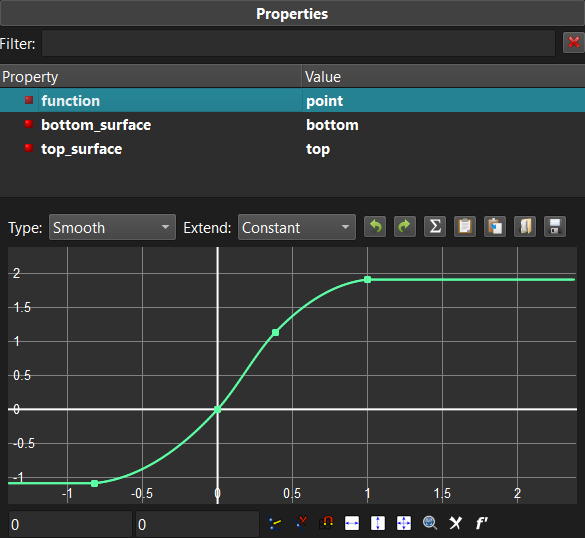Open the Extend dropdown showing Constant

(297, 227)
